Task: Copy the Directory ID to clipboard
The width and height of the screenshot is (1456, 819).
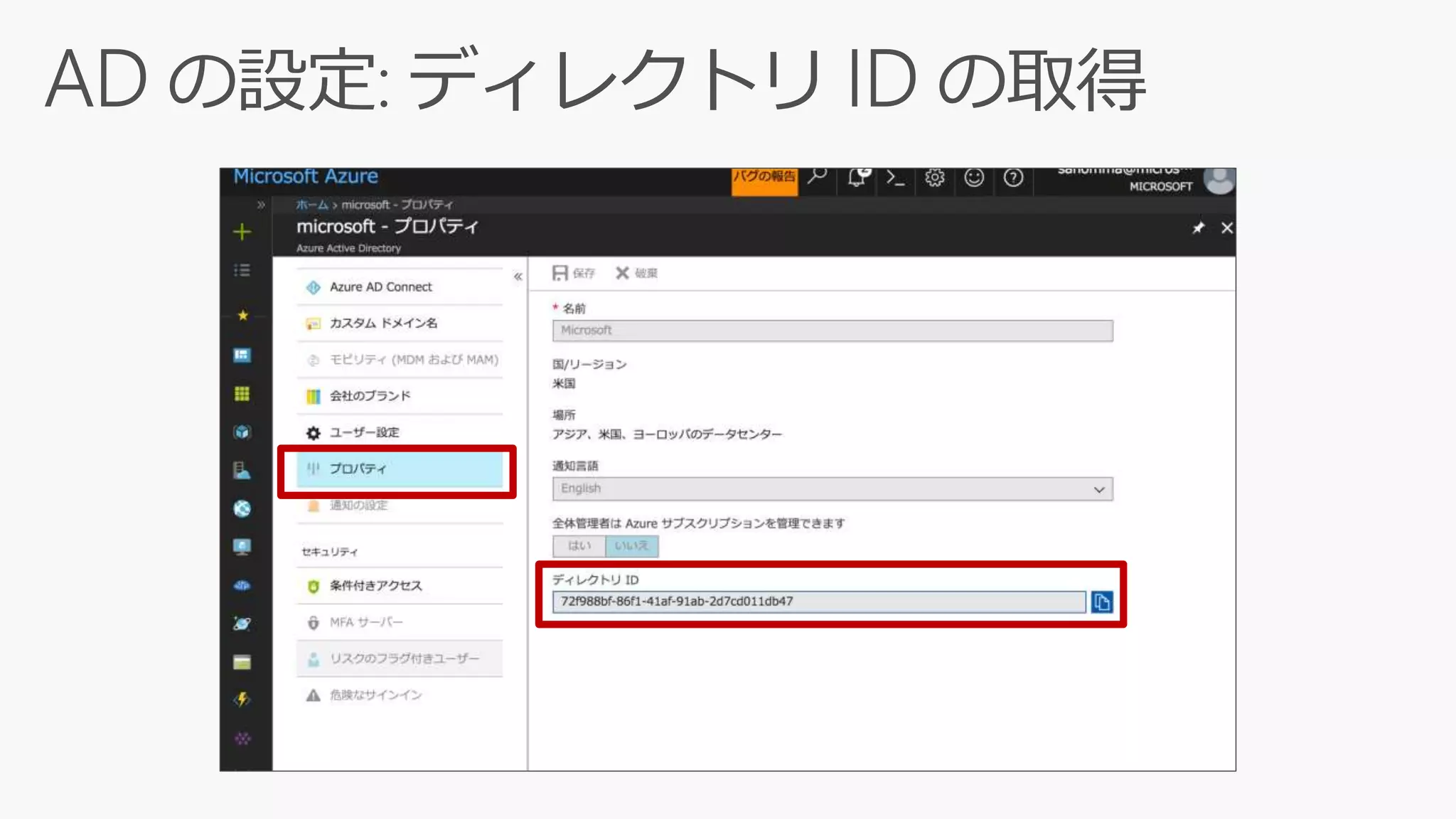Action: click(1101, 602)
